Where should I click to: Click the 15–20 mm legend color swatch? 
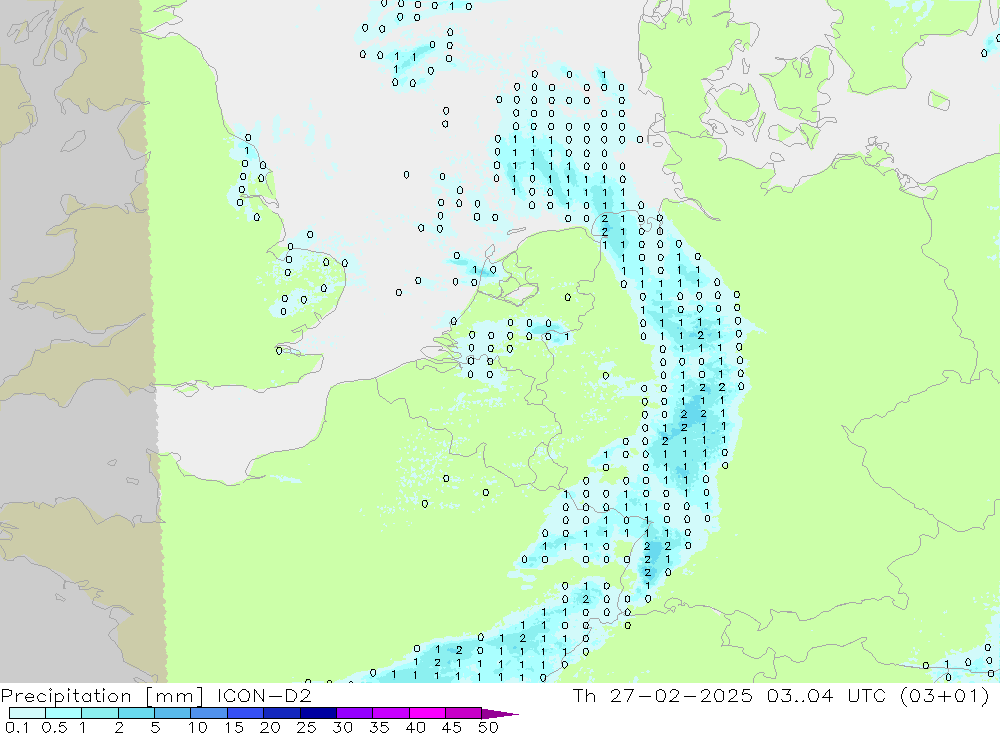(246, 713)
